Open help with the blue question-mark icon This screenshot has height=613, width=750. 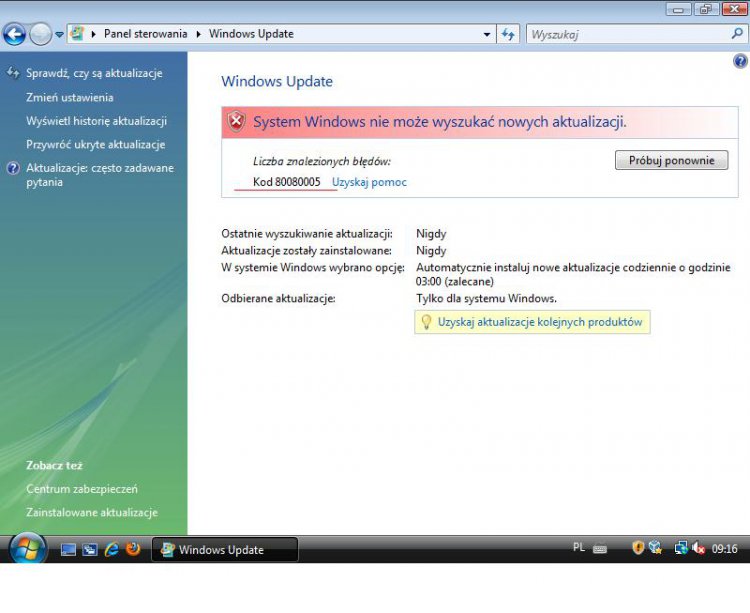coord(740,61)
